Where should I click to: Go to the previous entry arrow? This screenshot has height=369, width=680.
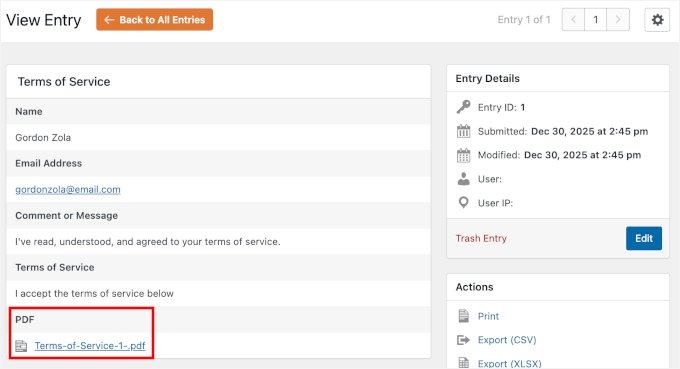573,20
